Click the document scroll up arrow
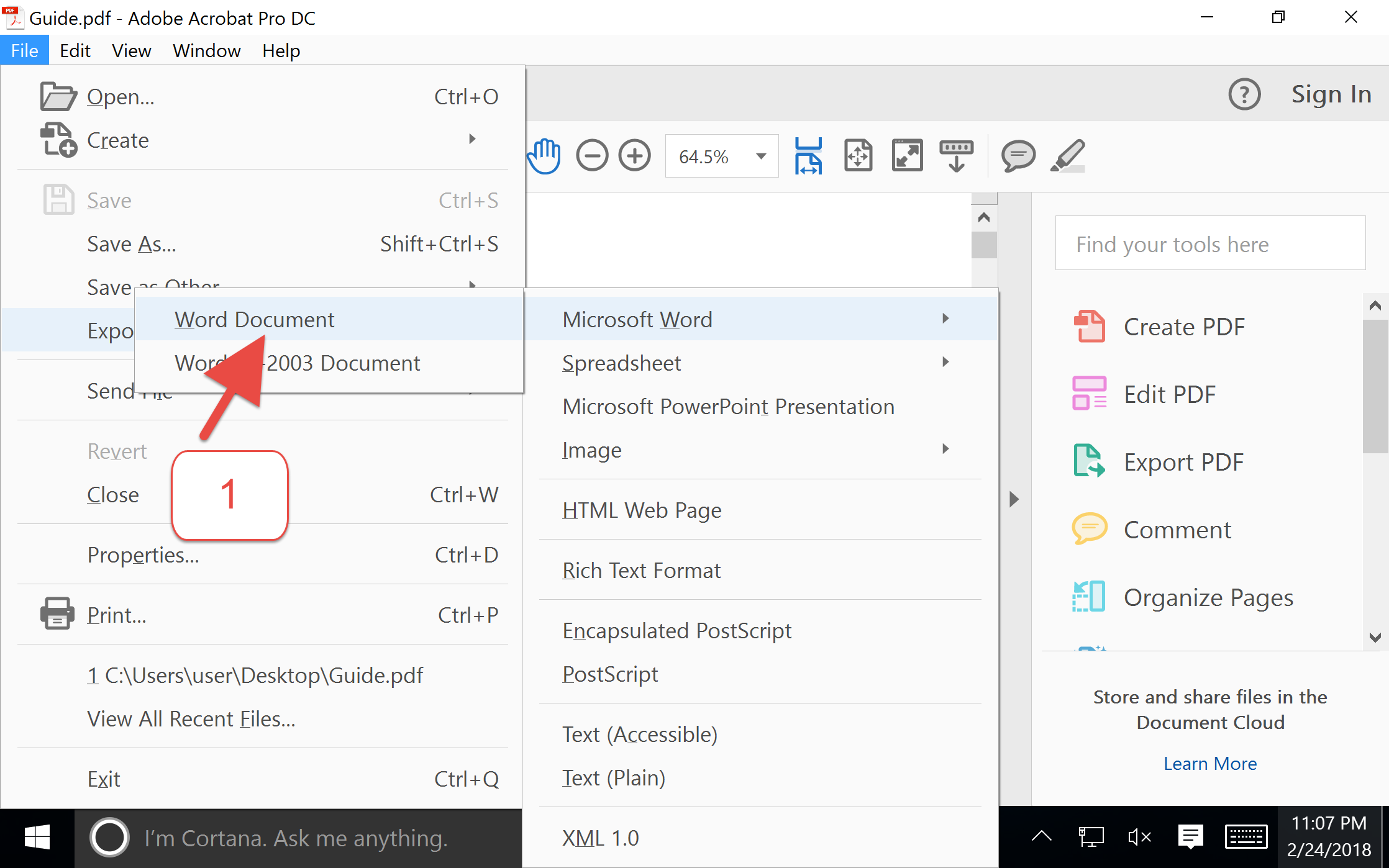The image size is (1389, 868). tap(984, 217)
